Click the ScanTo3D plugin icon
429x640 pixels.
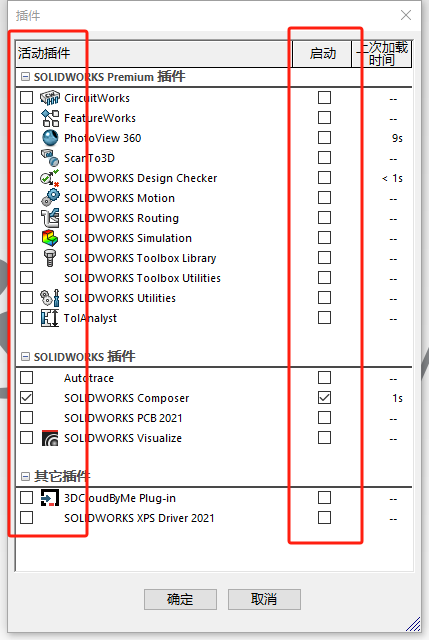pyautogui.click(x=50, y=158)
